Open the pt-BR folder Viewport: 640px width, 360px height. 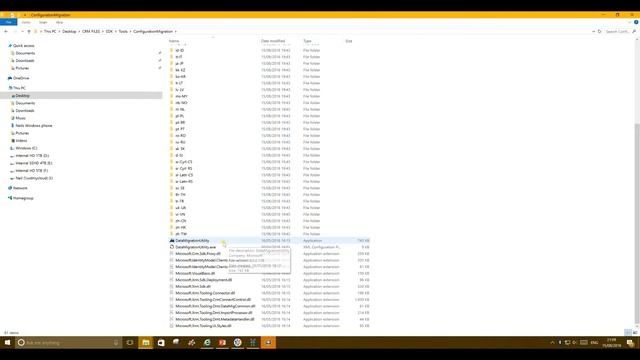tap(180, 122)
